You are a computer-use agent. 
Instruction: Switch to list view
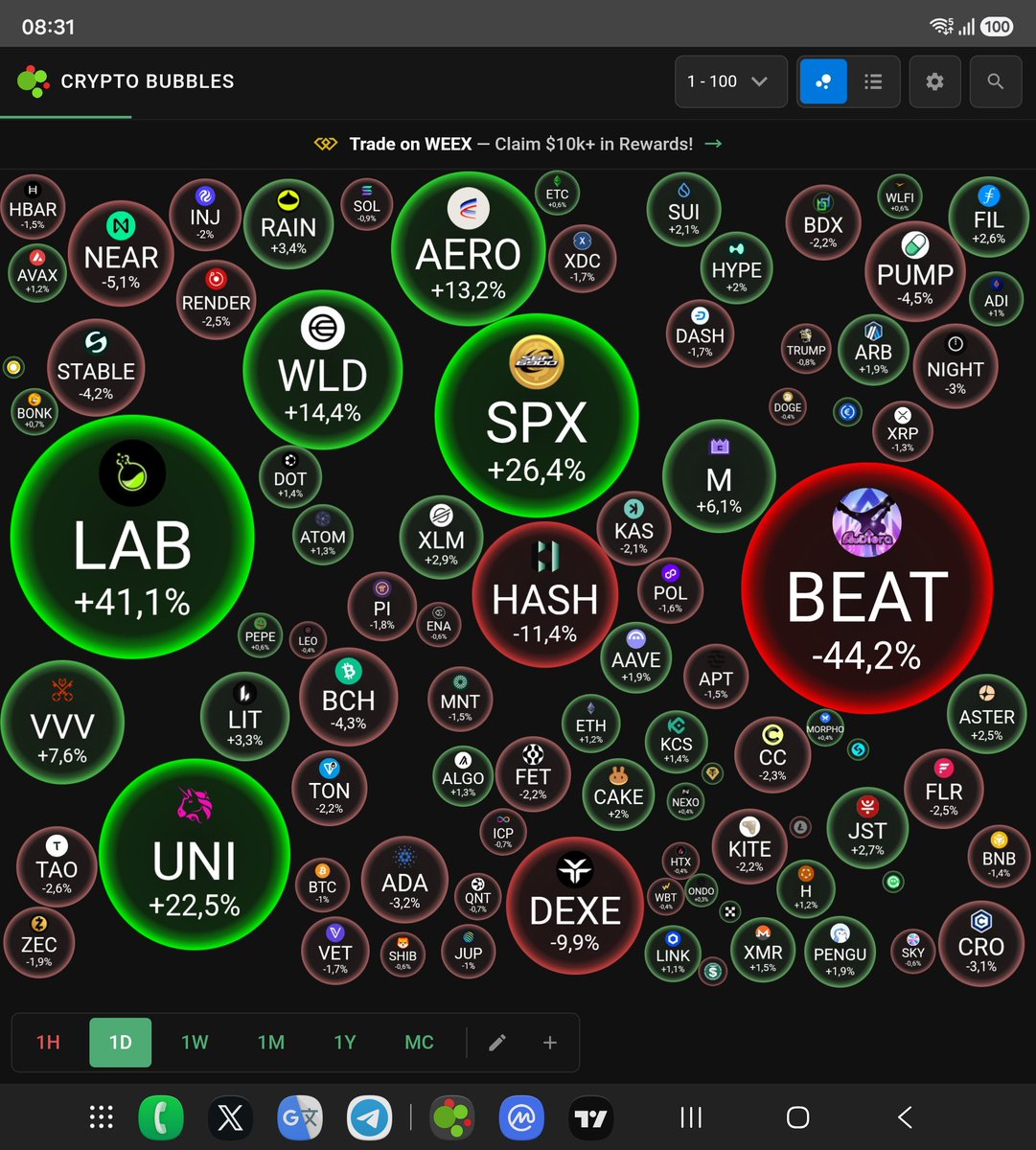click(x=873, y=81)
